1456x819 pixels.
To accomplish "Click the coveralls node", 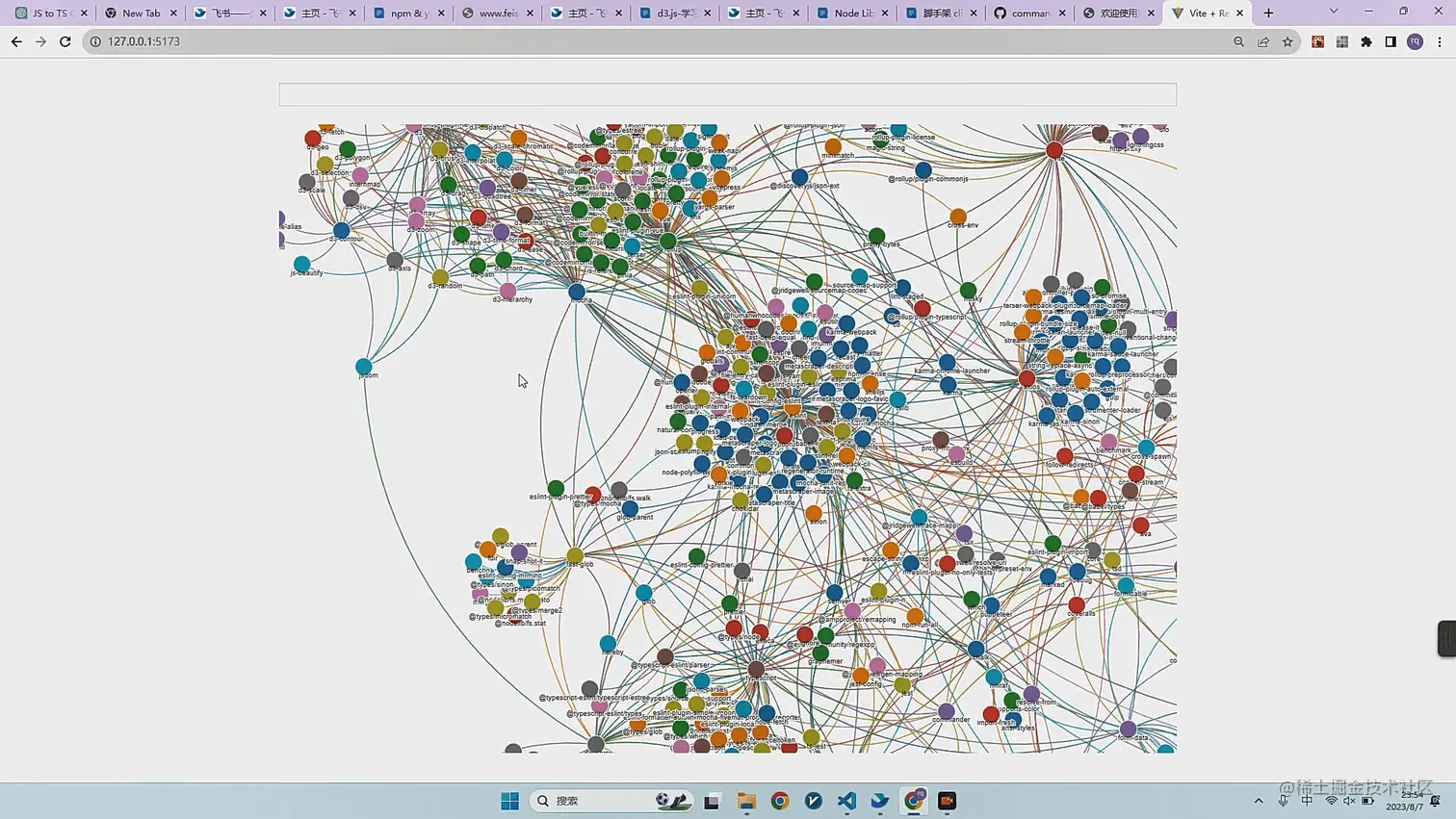I will [x=1077, y=604].
